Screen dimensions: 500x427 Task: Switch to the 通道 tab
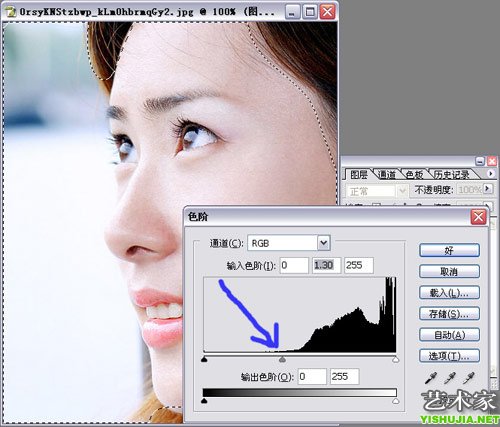[386, 174]
